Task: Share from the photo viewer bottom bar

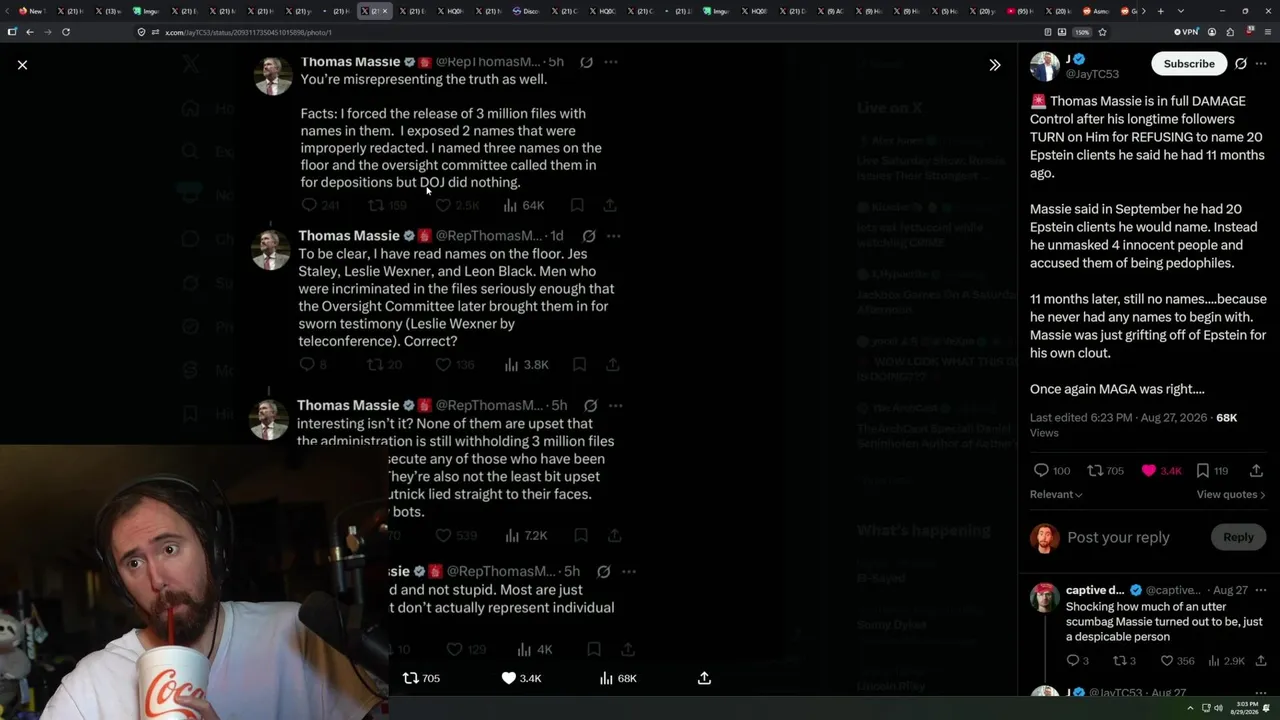Action: 704,678
